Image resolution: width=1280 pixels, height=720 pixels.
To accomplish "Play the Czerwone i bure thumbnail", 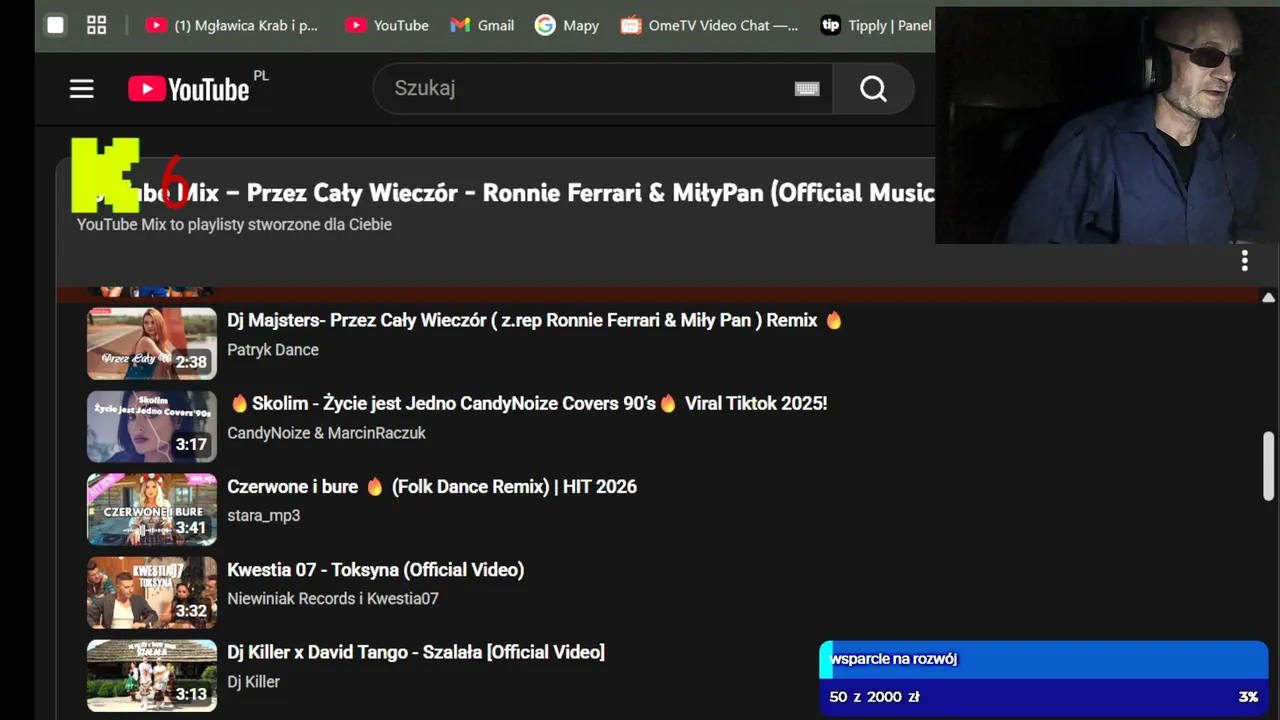I will point(152,509).
